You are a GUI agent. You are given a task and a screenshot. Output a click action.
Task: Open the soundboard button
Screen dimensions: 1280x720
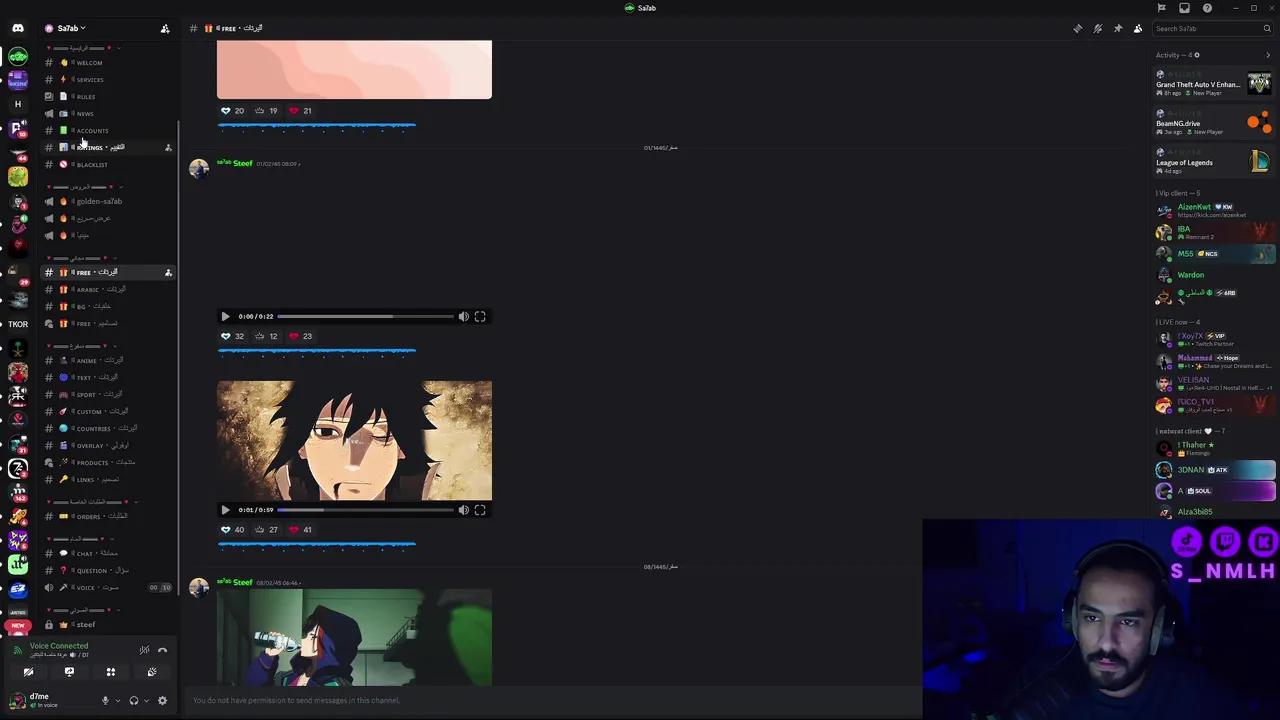(152, 672)
